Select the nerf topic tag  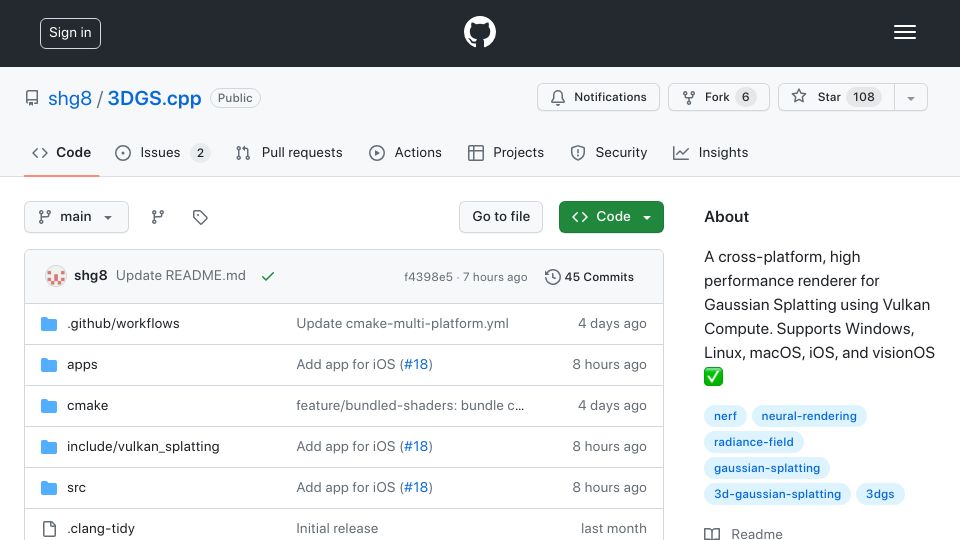click(725, 416)
